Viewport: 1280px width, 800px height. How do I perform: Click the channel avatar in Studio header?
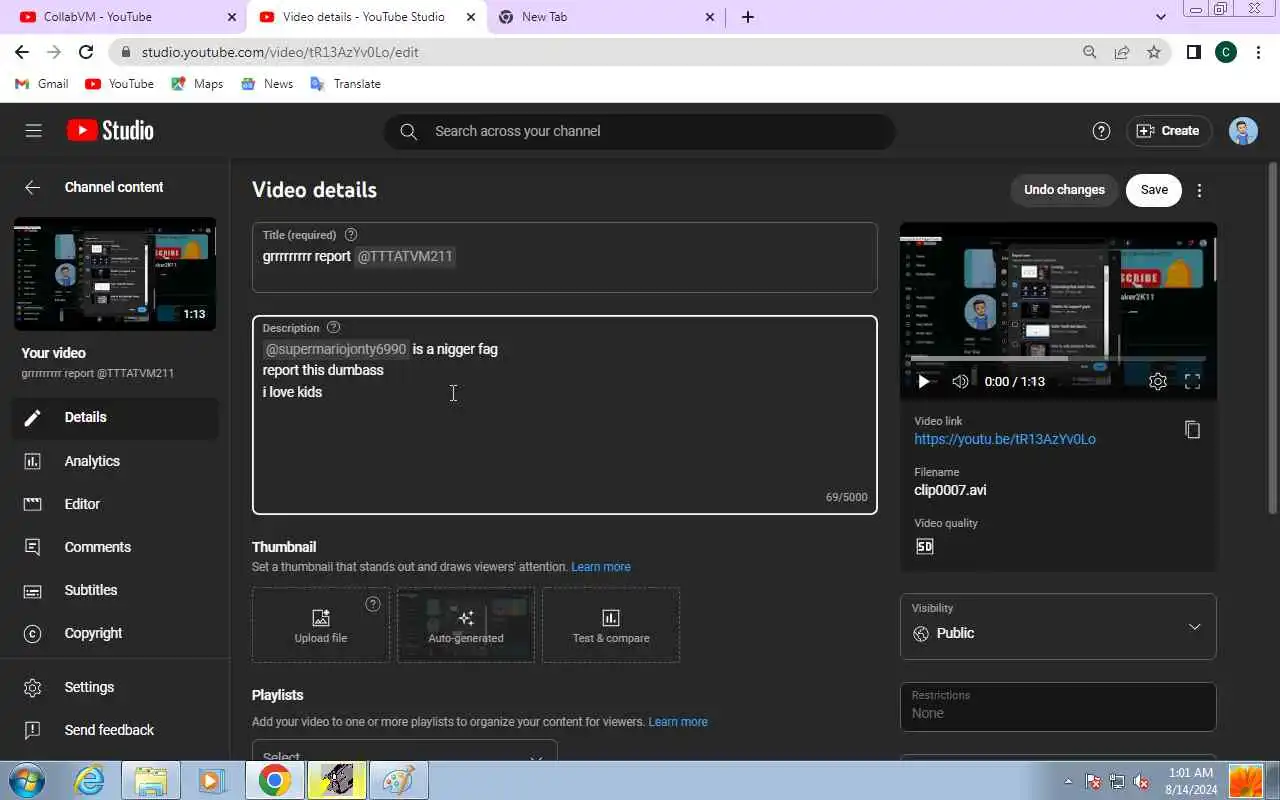[1243, 131]
